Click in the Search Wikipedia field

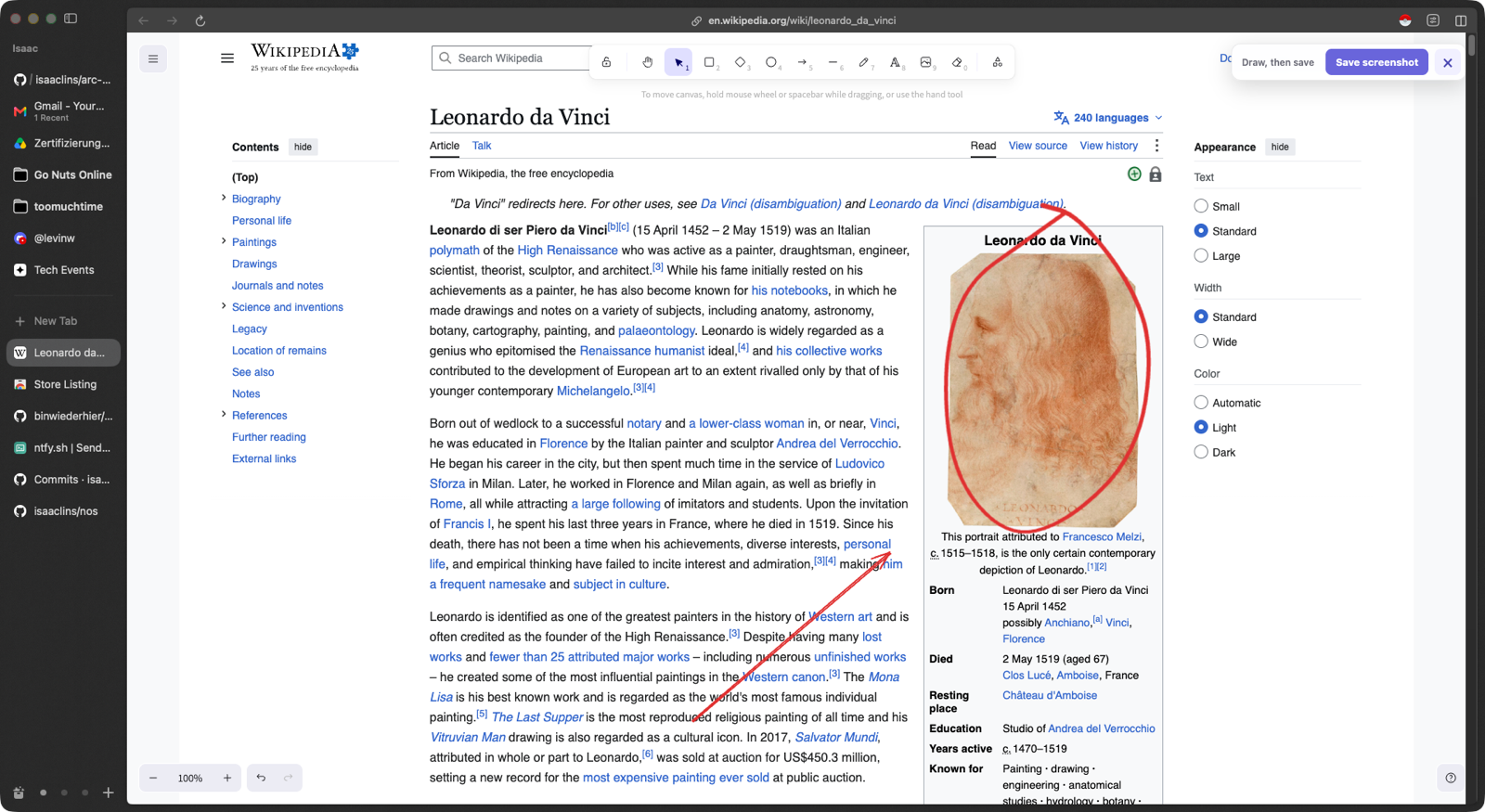coord(510,58)
